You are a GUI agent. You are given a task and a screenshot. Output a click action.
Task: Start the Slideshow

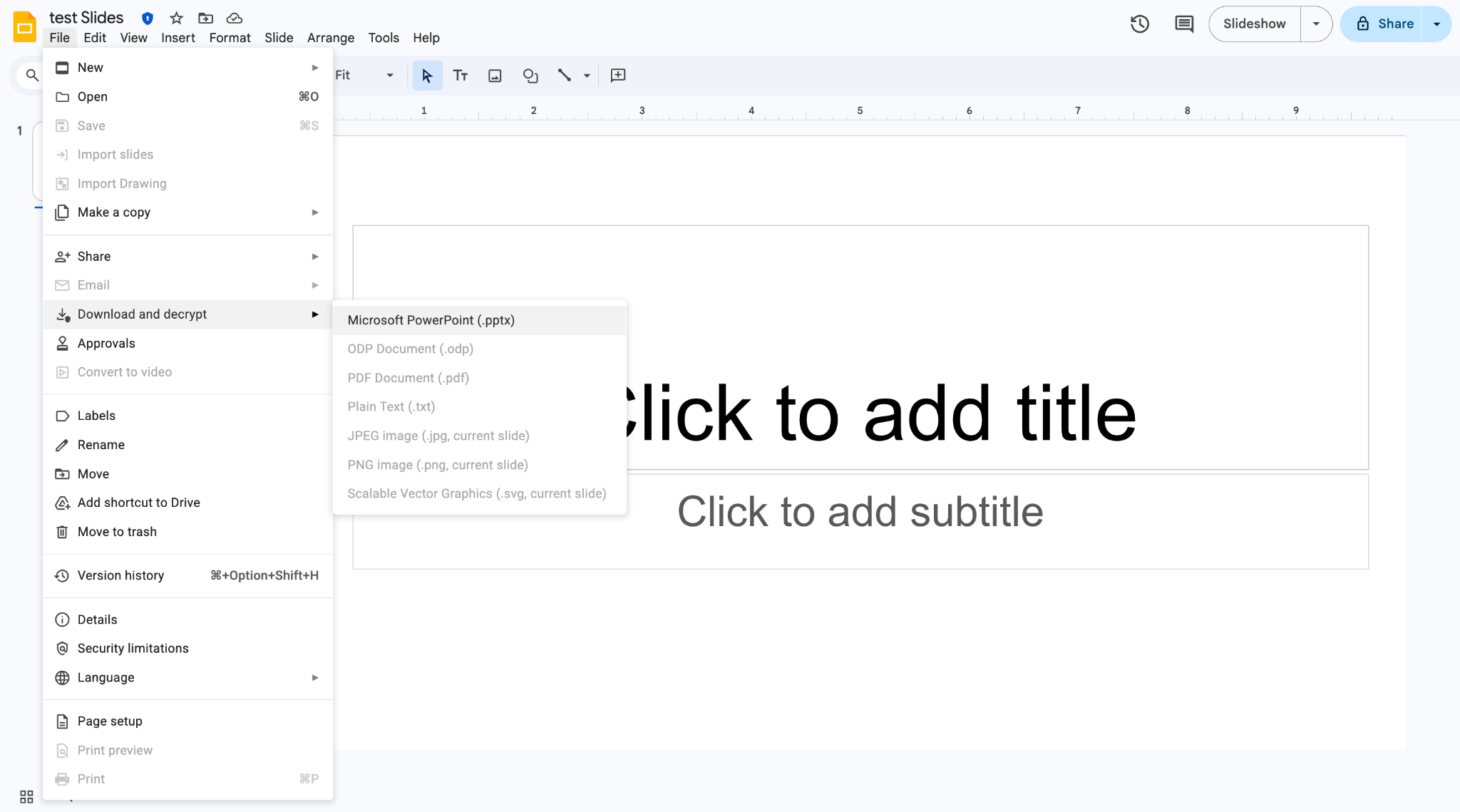(x=1254, y=24)
